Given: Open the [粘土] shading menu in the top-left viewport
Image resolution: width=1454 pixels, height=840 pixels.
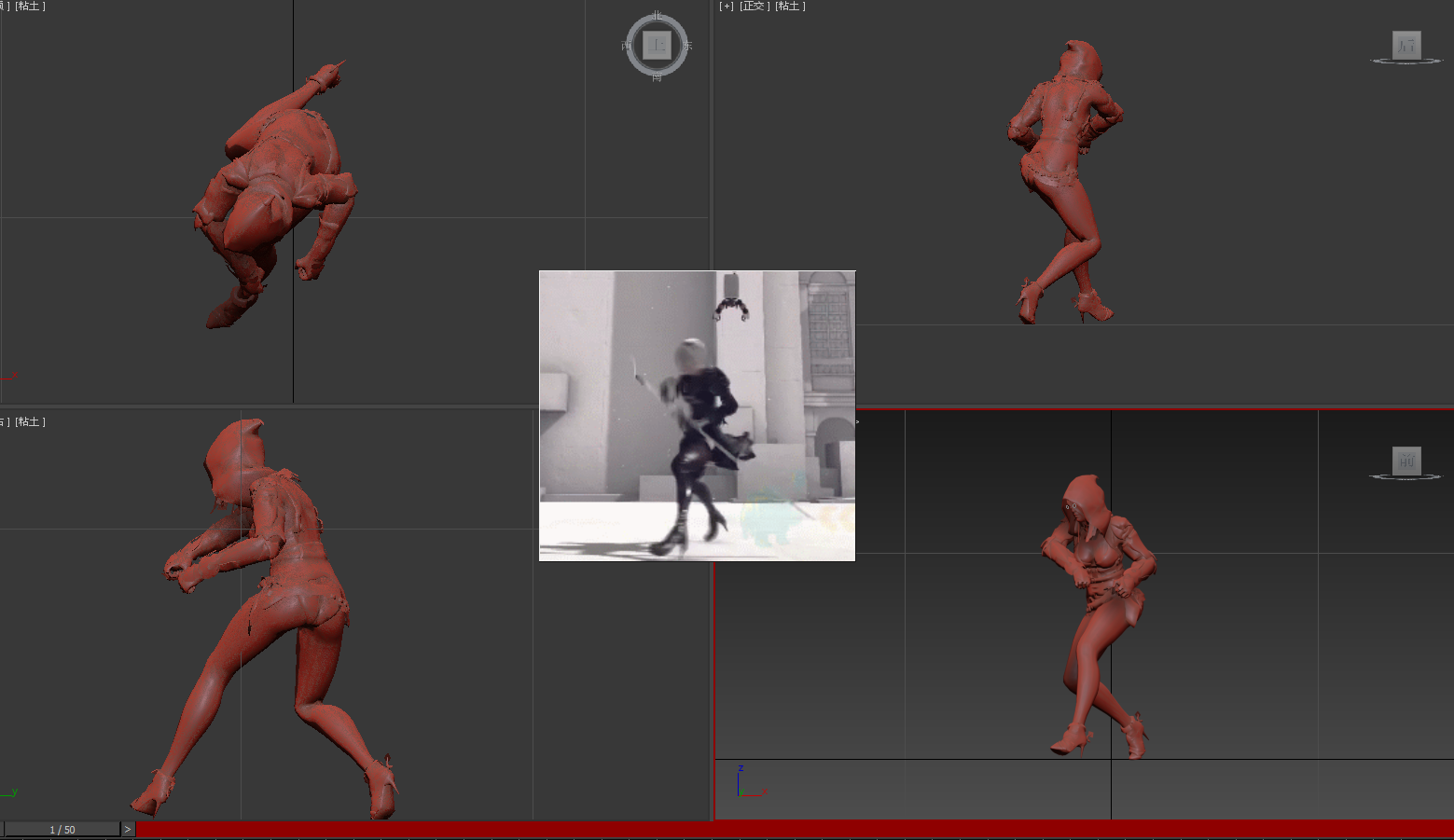Looking at the screenshot, I should [x=30, y=7].
